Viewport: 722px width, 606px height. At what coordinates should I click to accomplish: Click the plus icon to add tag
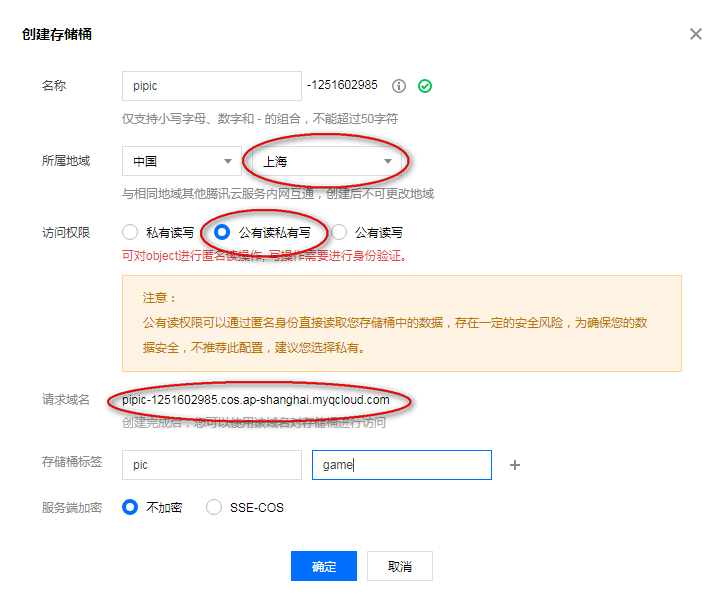click(x=515, y=465)
